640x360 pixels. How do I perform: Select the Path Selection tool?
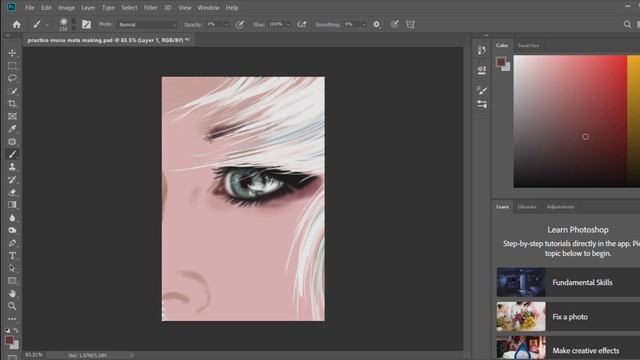point(12,268)
